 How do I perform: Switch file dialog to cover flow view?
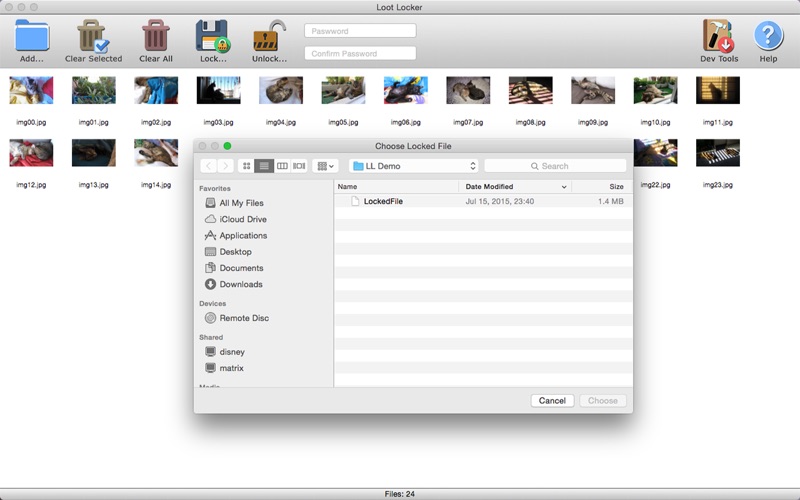(x=299, y=166)
